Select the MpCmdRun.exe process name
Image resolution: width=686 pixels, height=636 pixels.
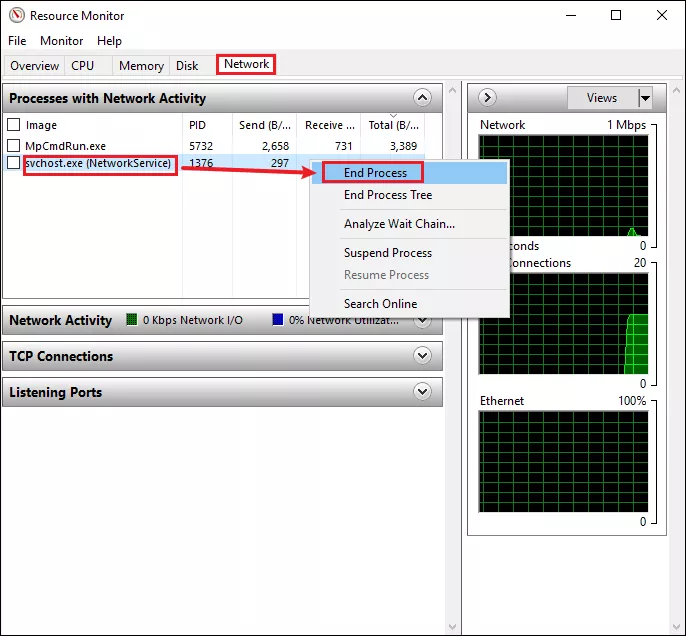[66, 146]
